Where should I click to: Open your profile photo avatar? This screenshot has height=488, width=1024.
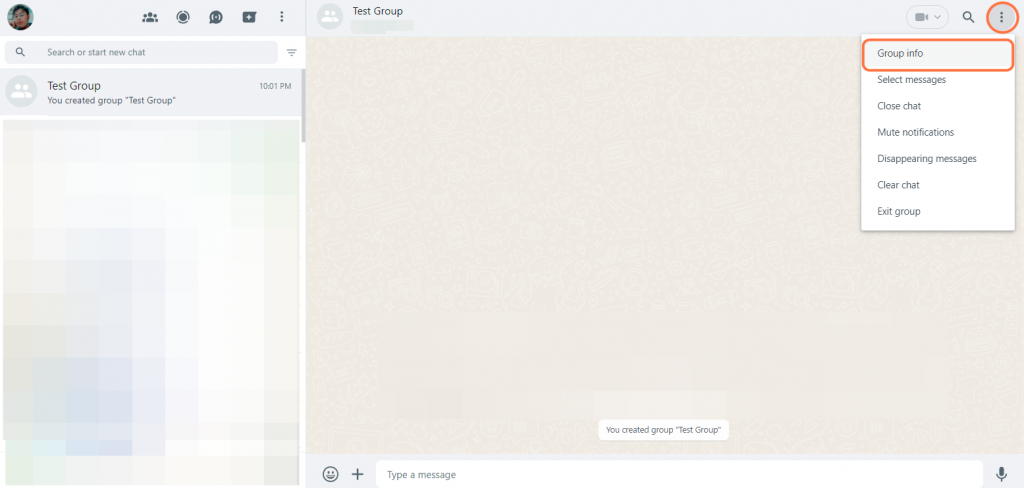coord(20,17)
